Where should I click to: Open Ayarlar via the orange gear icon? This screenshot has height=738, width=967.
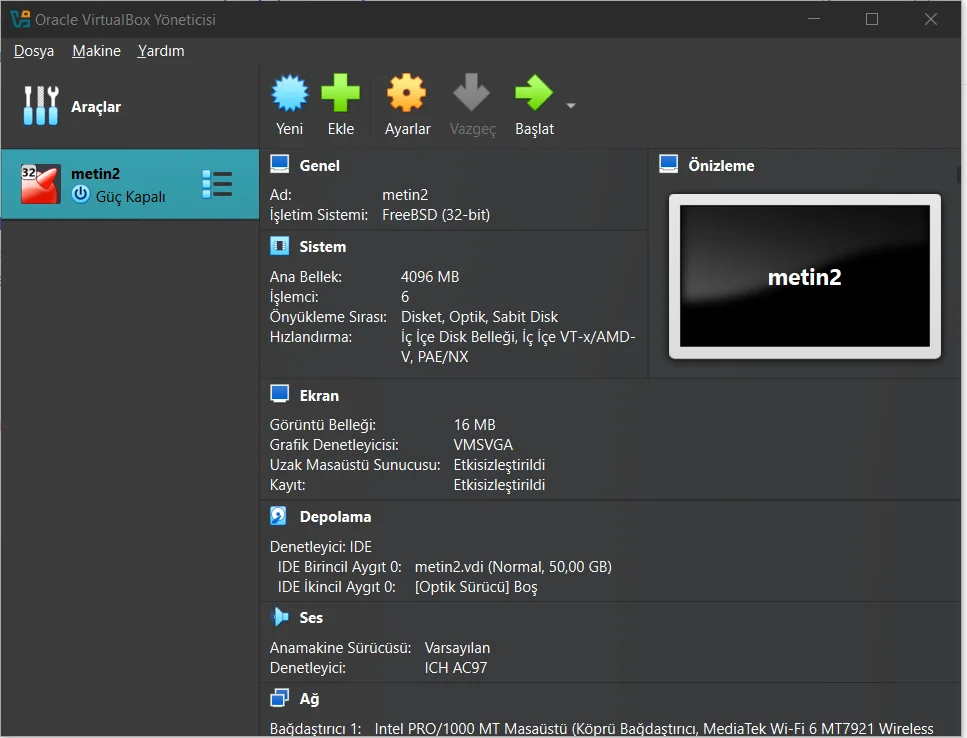click(406, 93)
